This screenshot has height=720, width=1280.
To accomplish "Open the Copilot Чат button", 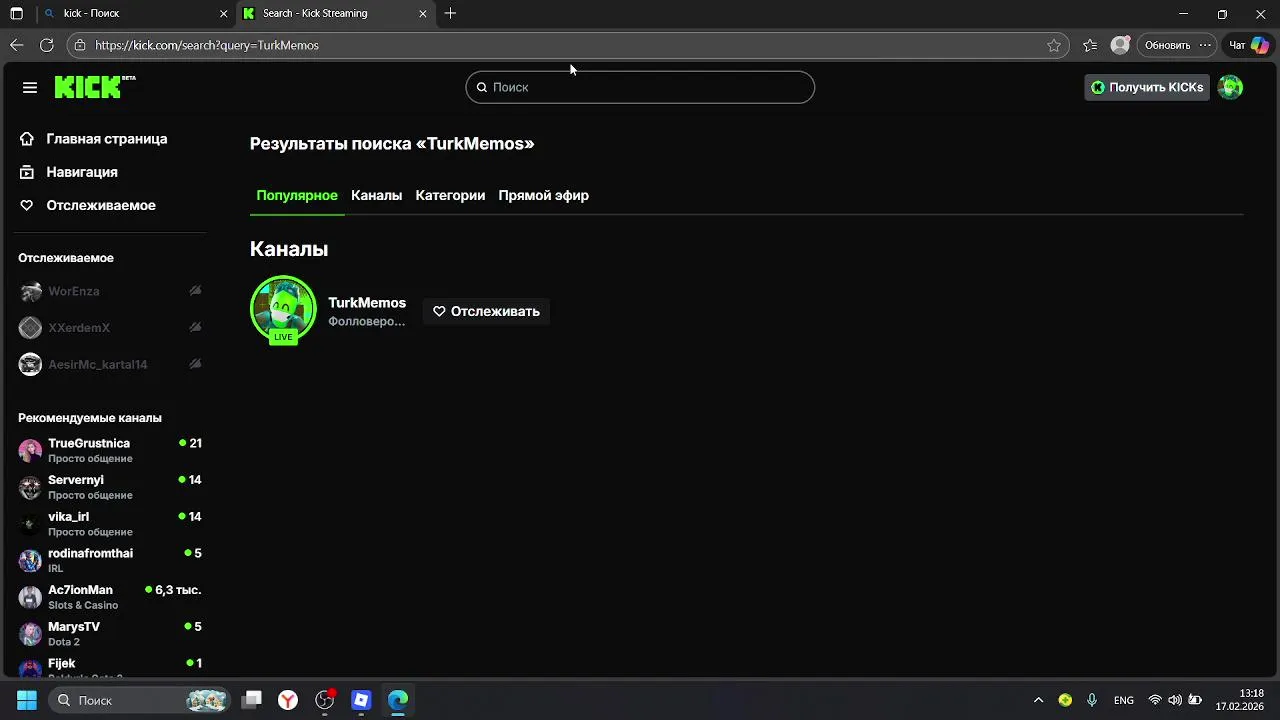I will [1248, 45].
